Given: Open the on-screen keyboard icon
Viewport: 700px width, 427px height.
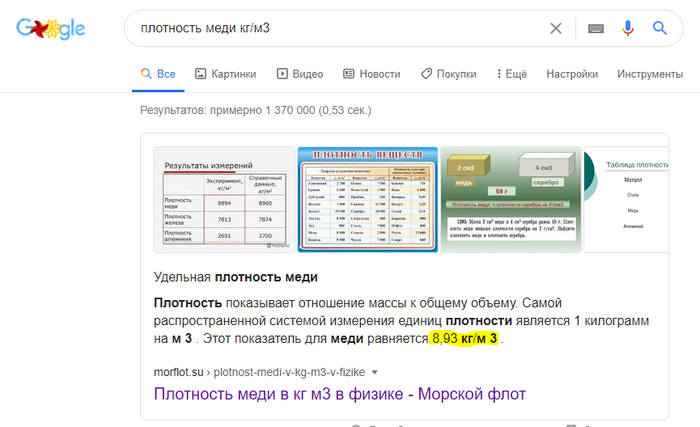Looking at the screenshot, I should [x=596, y=29].
